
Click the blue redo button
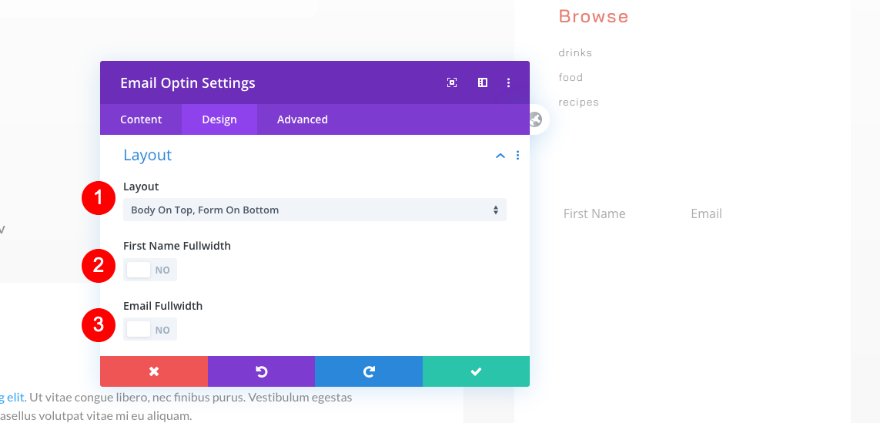(x=369, y=371)
